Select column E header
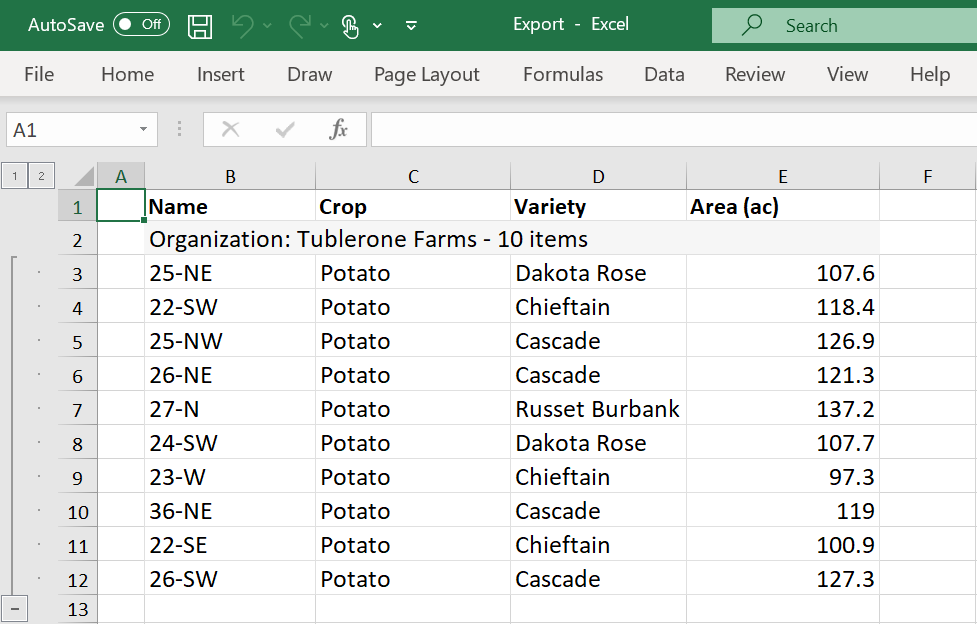 click(x=783, y=176)
